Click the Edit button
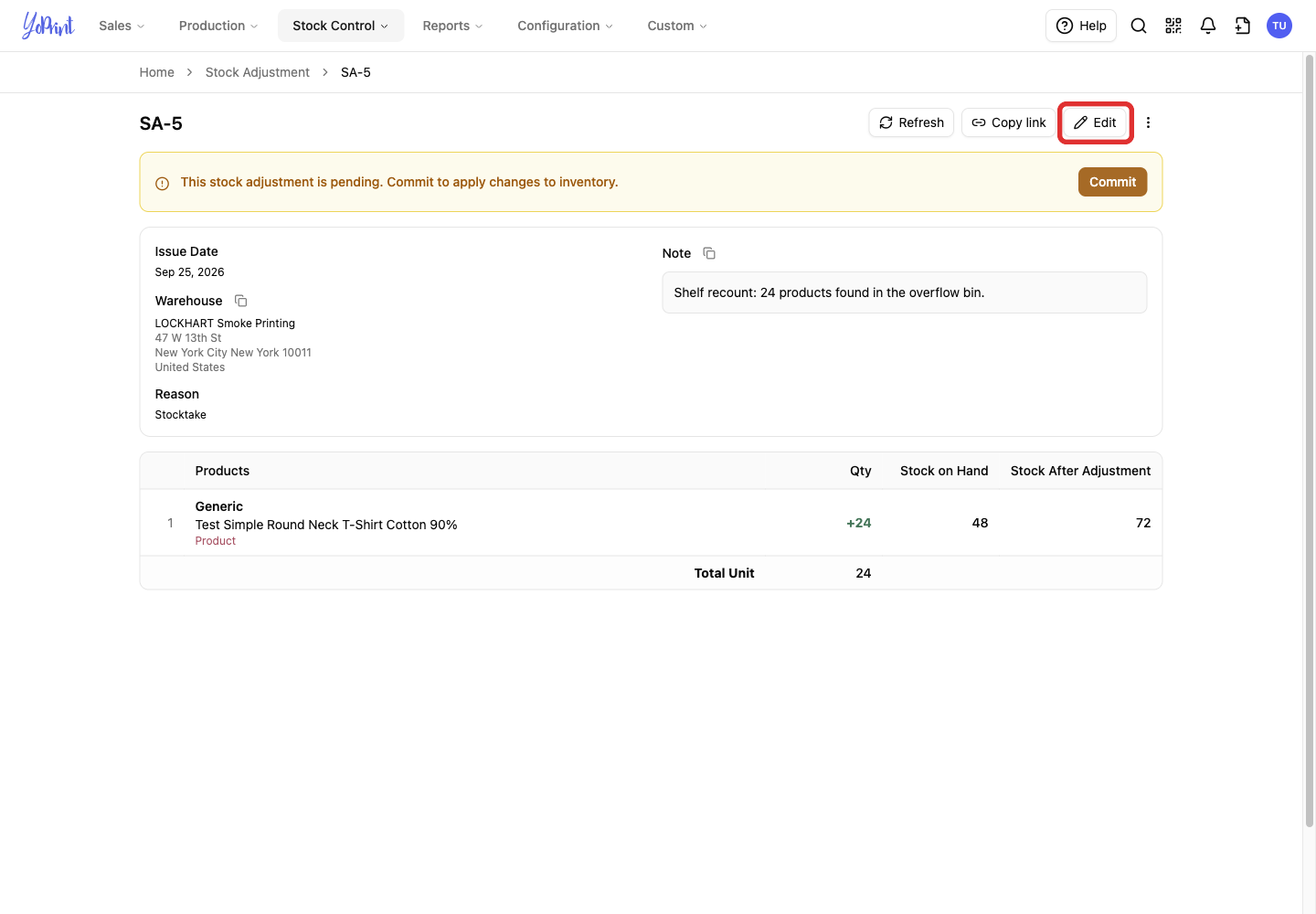 point(1095,122)
